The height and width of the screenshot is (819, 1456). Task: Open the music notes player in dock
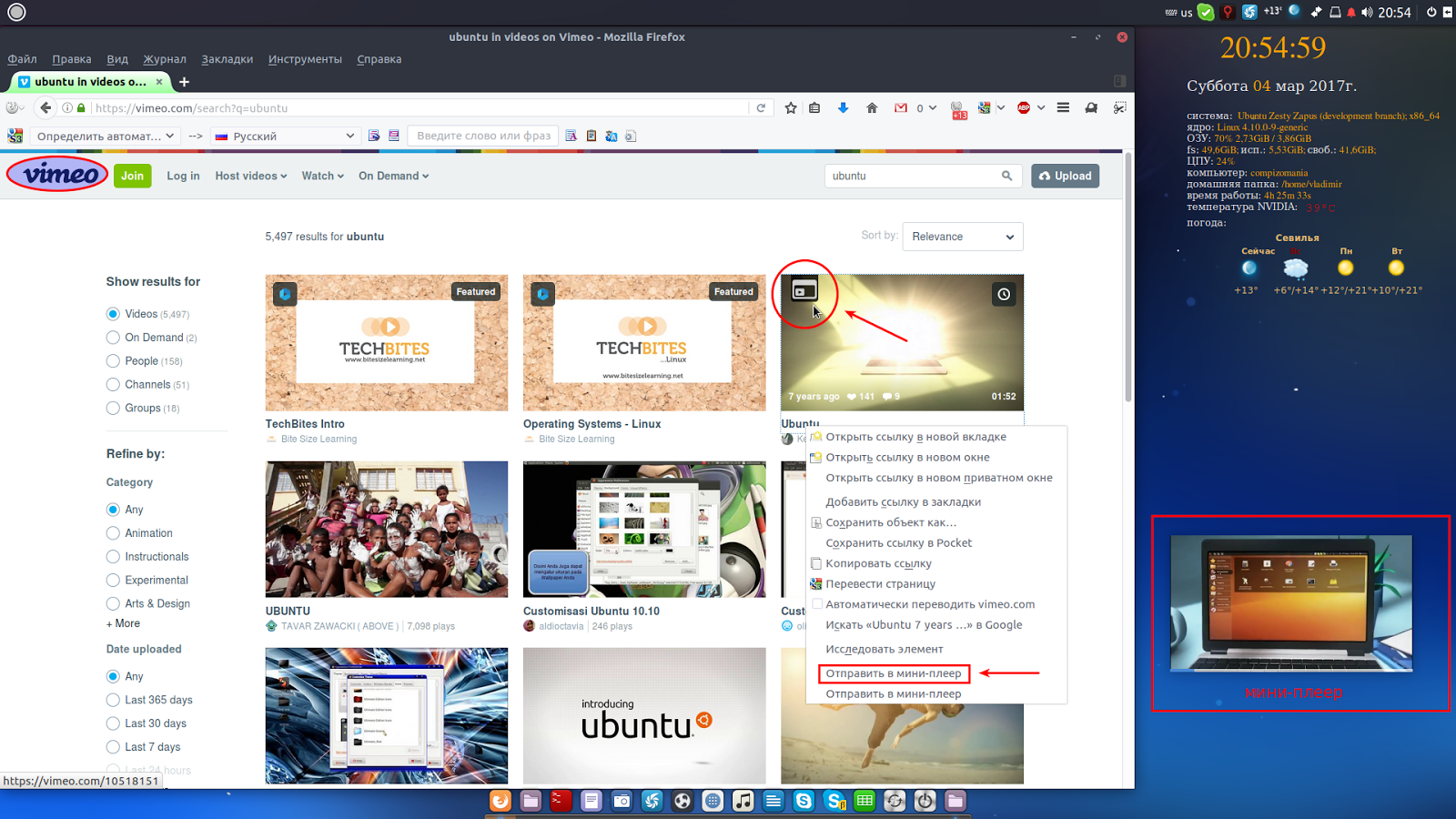point(743,801)
